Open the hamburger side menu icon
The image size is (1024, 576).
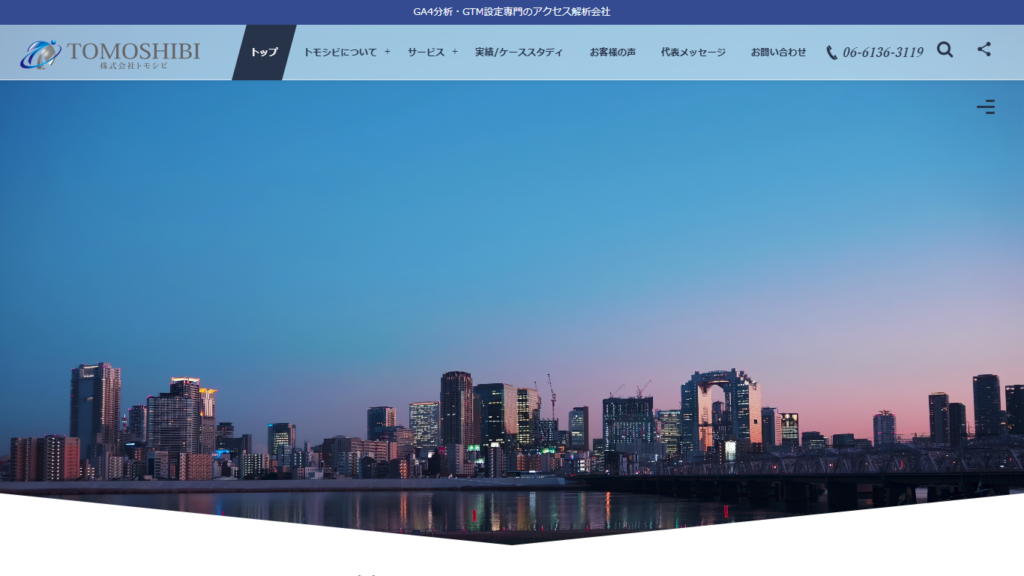(986, 107)
